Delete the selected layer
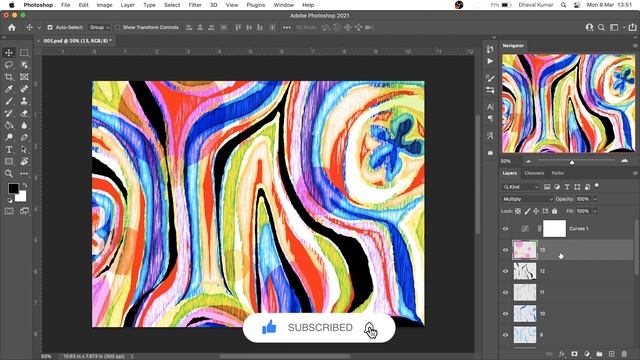 pos(624,354)
